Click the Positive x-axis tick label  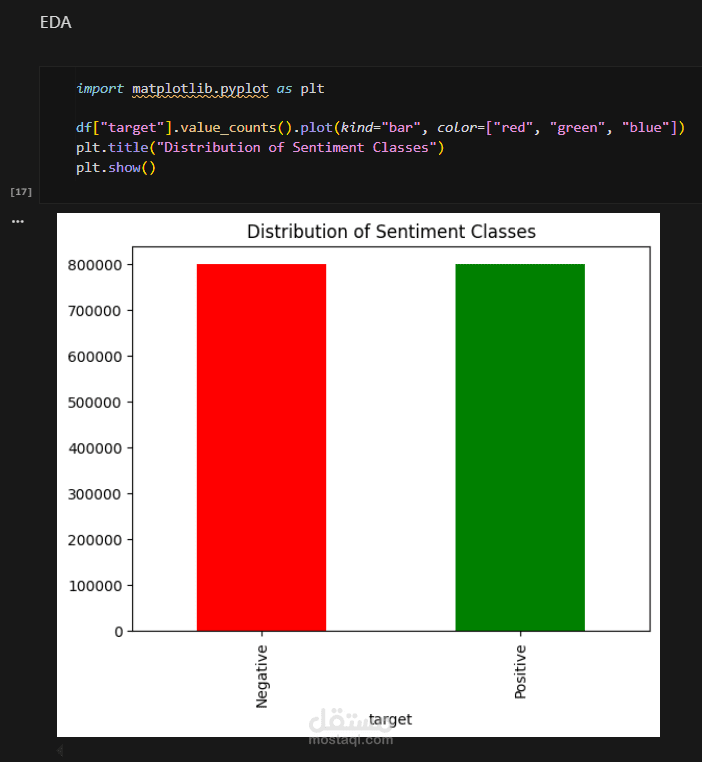tap(520, 671)
